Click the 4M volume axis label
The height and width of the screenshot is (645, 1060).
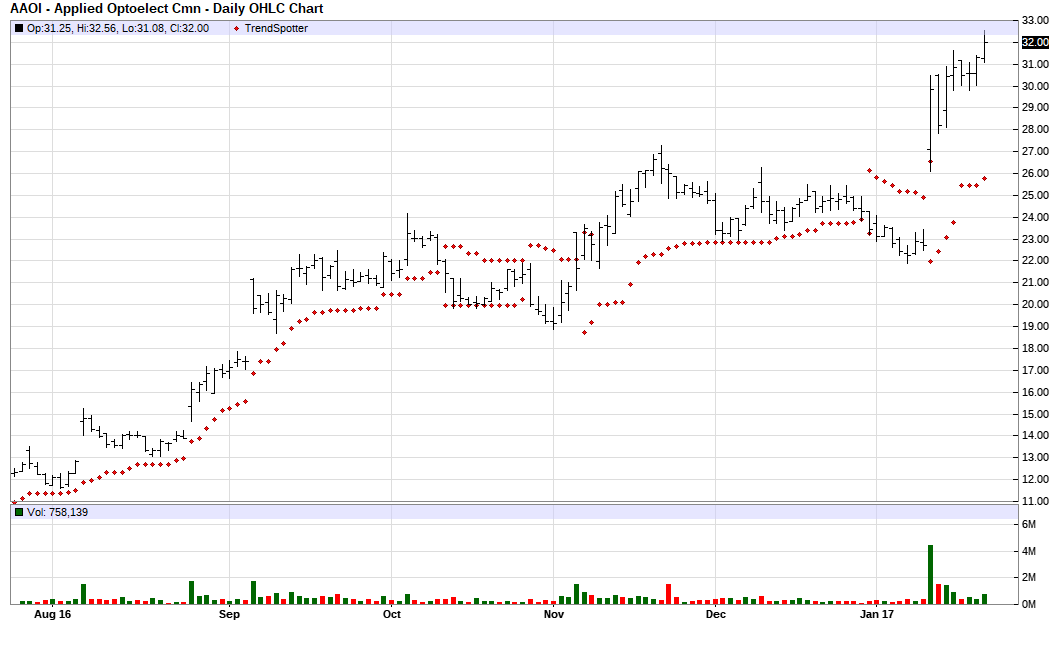pos(1028,552)
